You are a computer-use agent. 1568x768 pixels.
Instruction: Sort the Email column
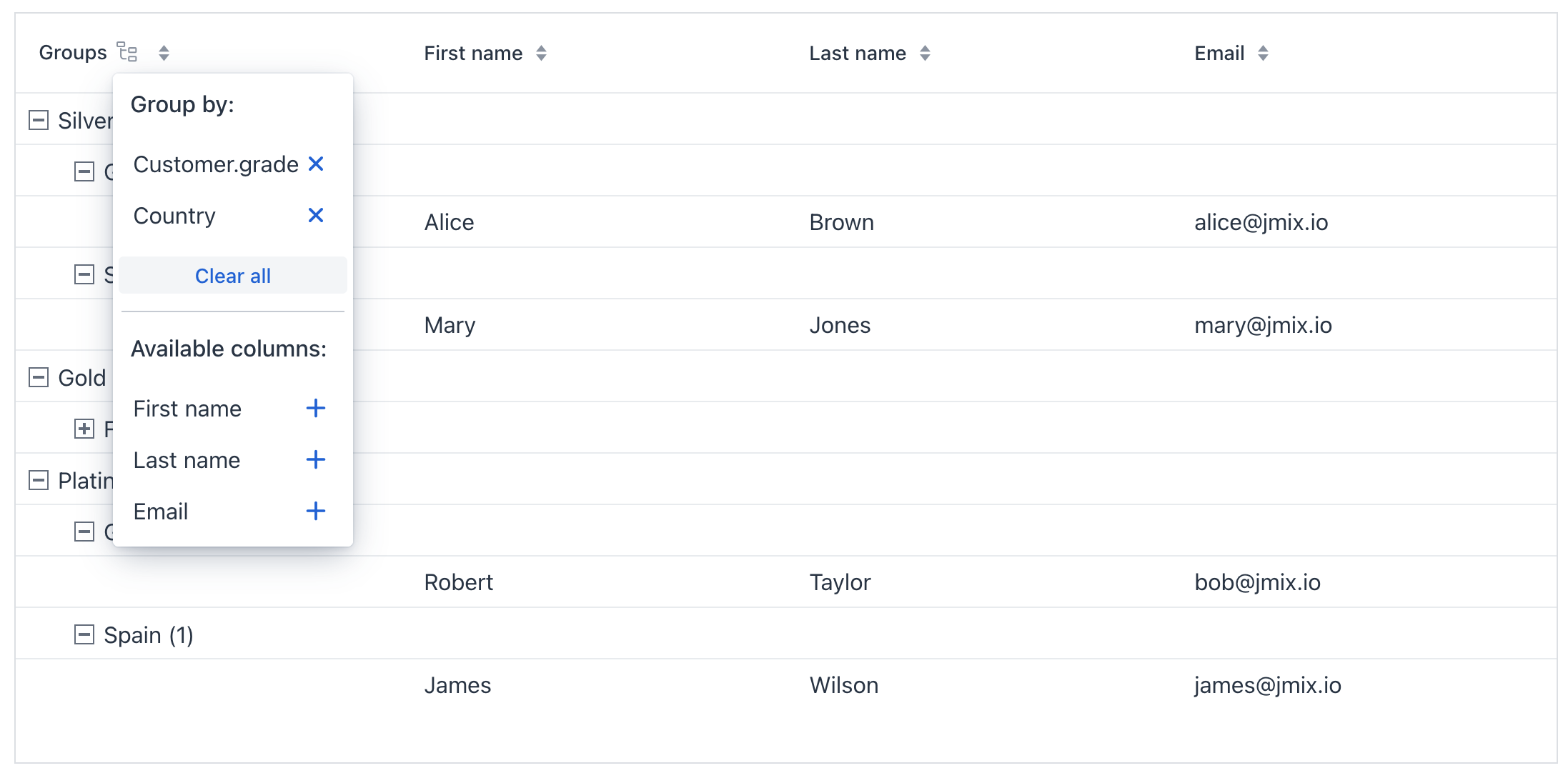pos(1263,53)
